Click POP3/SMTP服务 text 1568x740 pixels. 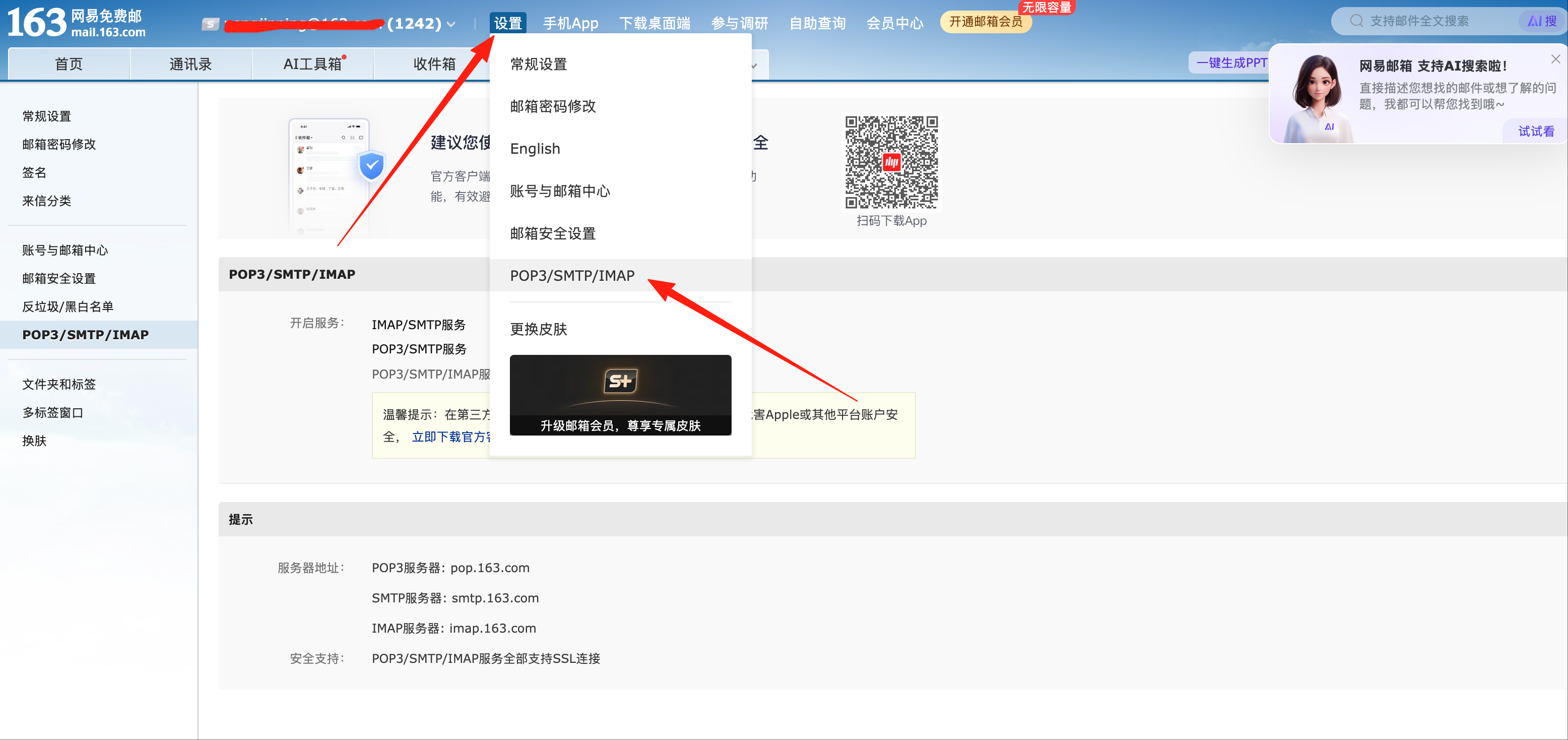pyautogui.click(x=419, y=349)
